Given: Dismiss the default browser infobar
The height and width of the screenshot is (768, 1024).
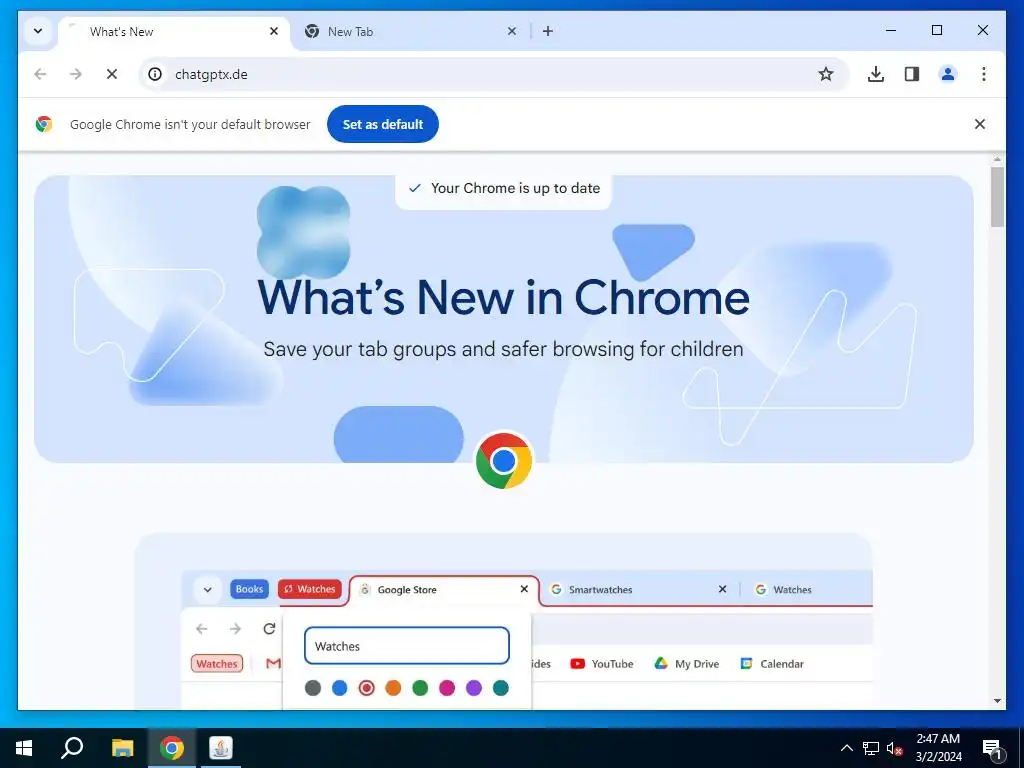Looking at the screenshot, I should tap(980, 124).
